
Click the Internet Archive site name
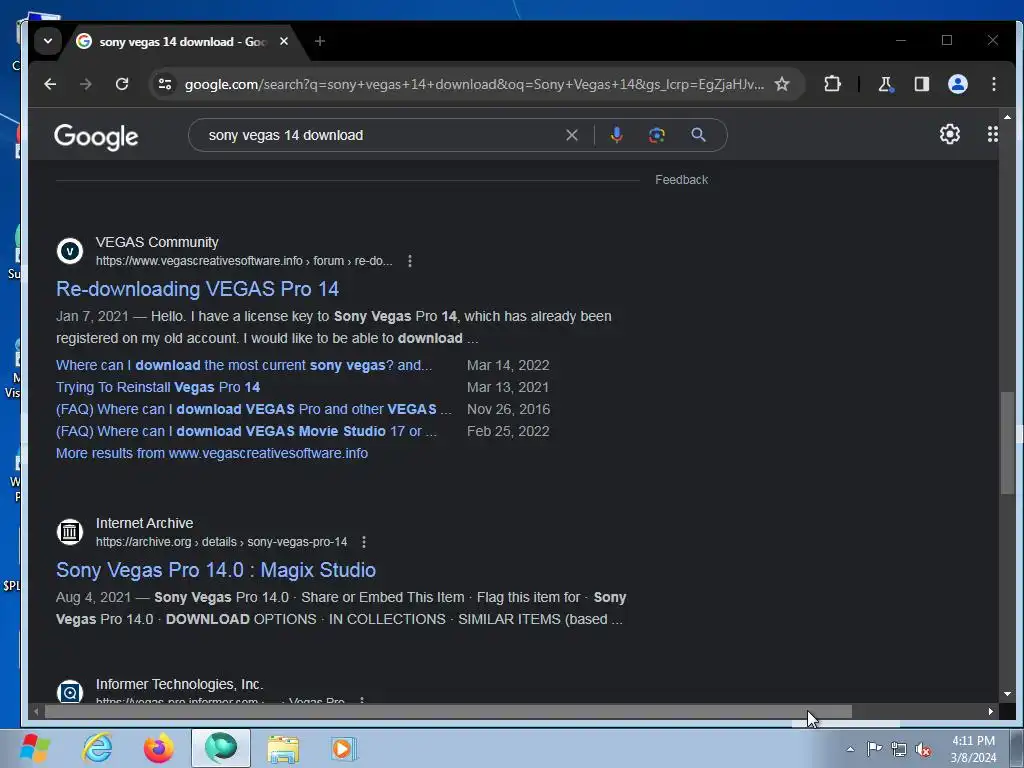144,523
